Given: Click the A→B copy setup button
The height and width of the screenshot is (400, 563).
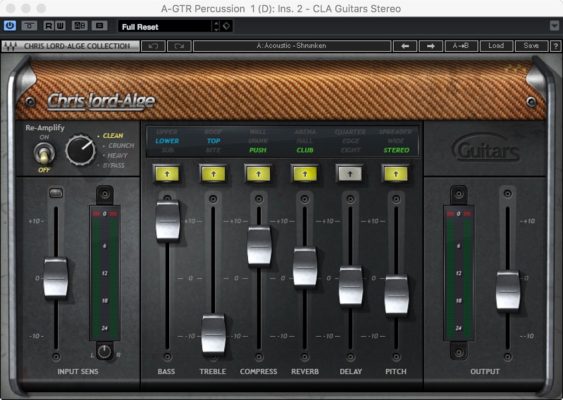Looking at the screenshot, I should point(461,46).
